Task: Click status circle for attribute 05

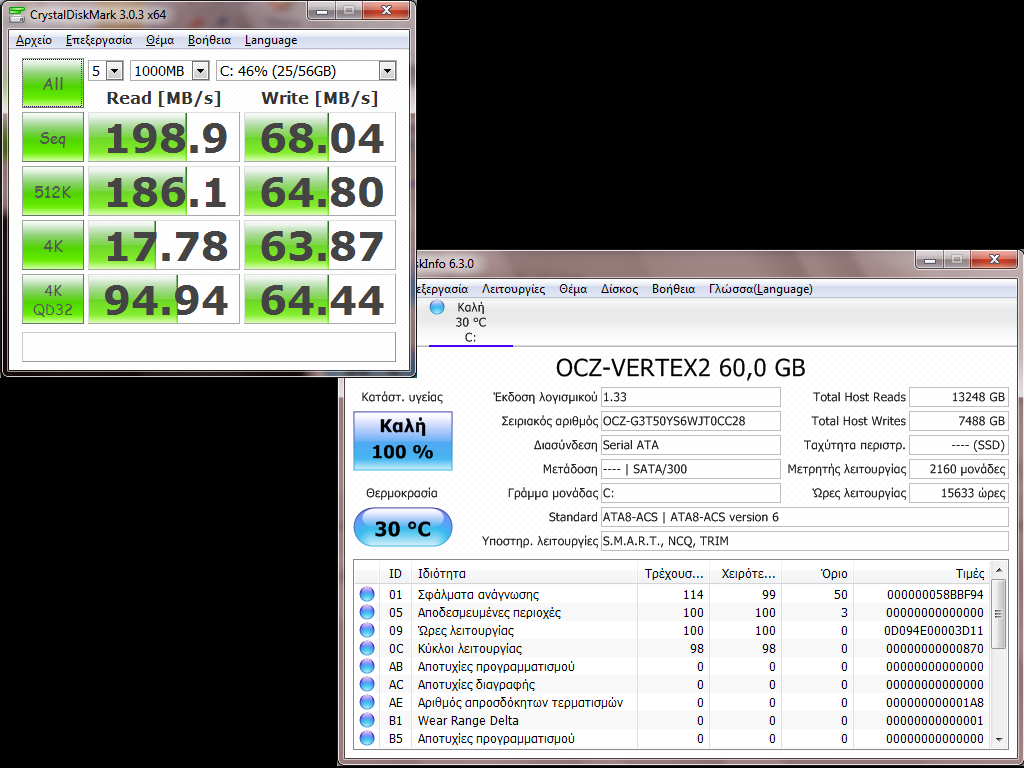Action: 367,613
